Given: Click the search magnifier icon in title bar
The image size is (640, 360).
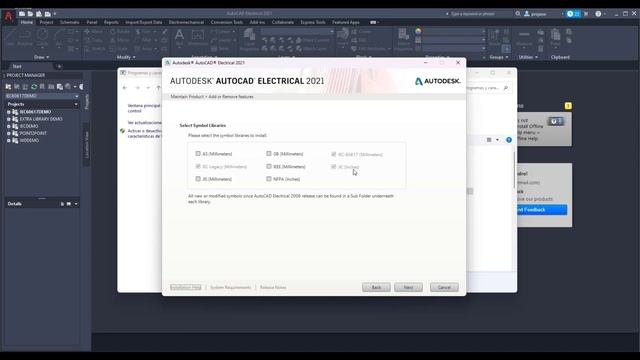Looking at the screenshot, I should coord(518,14).
